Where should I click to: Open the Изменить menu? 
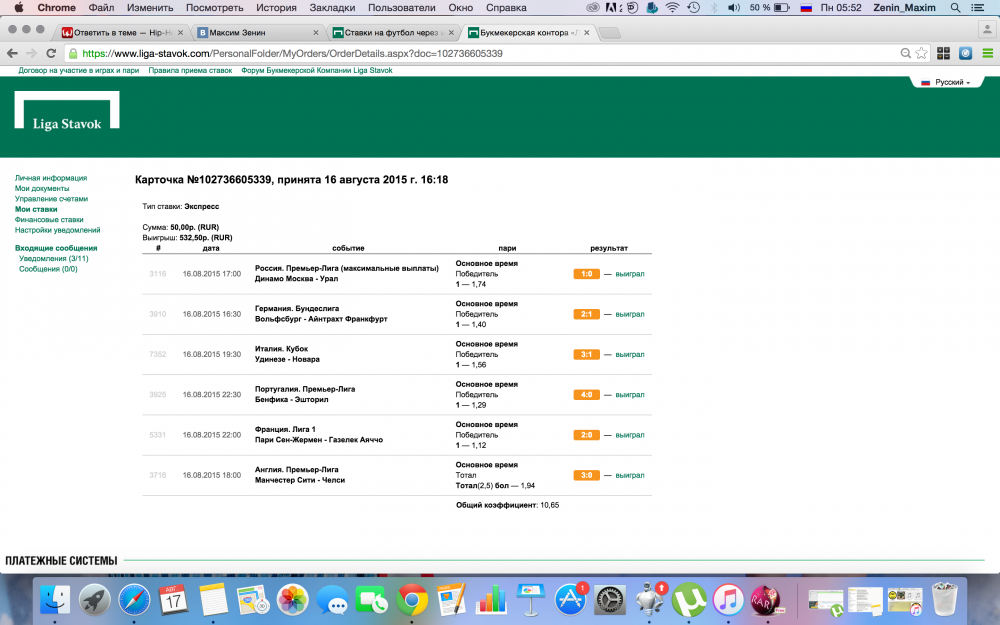point(150,8)
